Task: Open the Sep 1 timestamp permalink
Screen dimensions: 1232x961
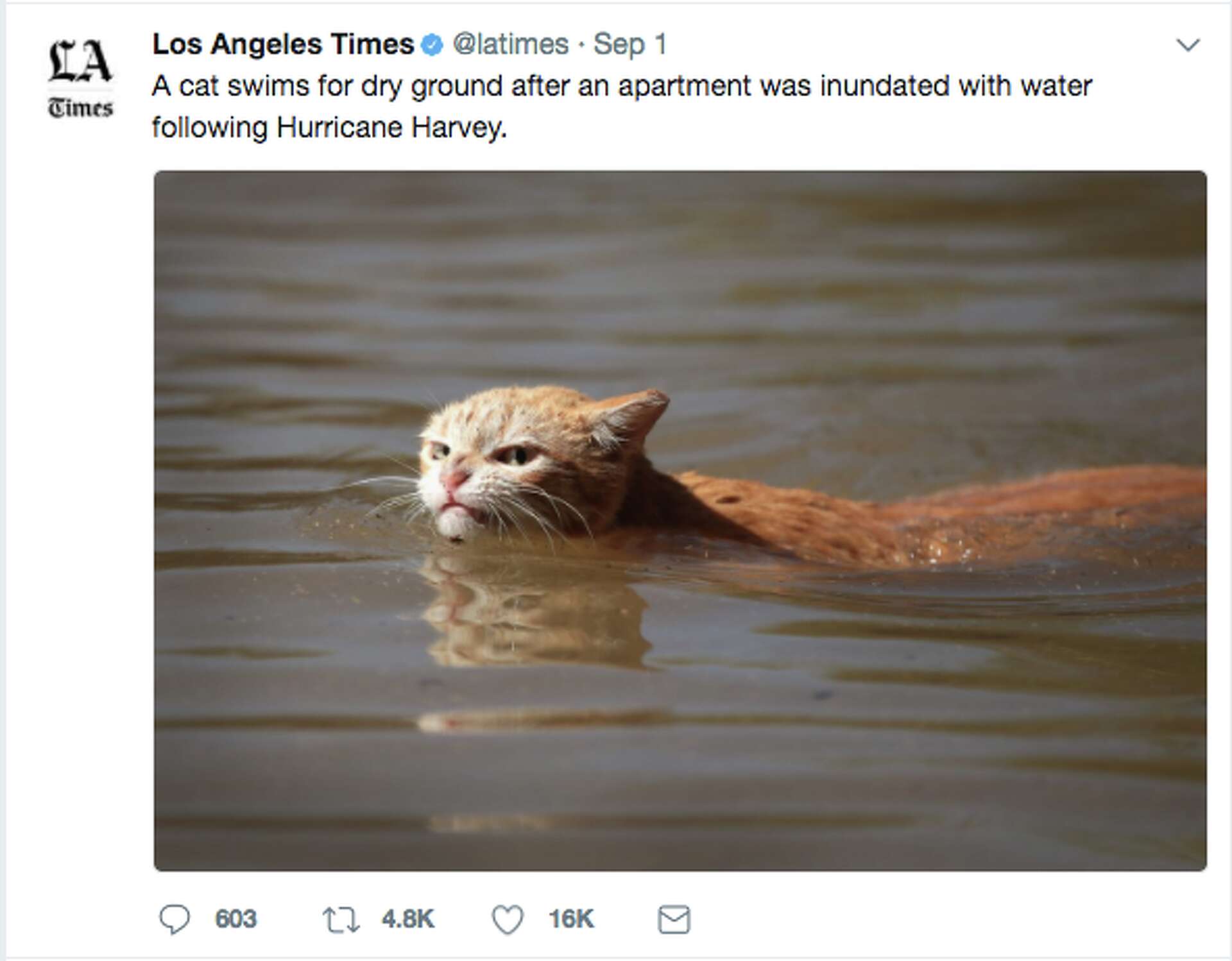Action: click(629, 44)
